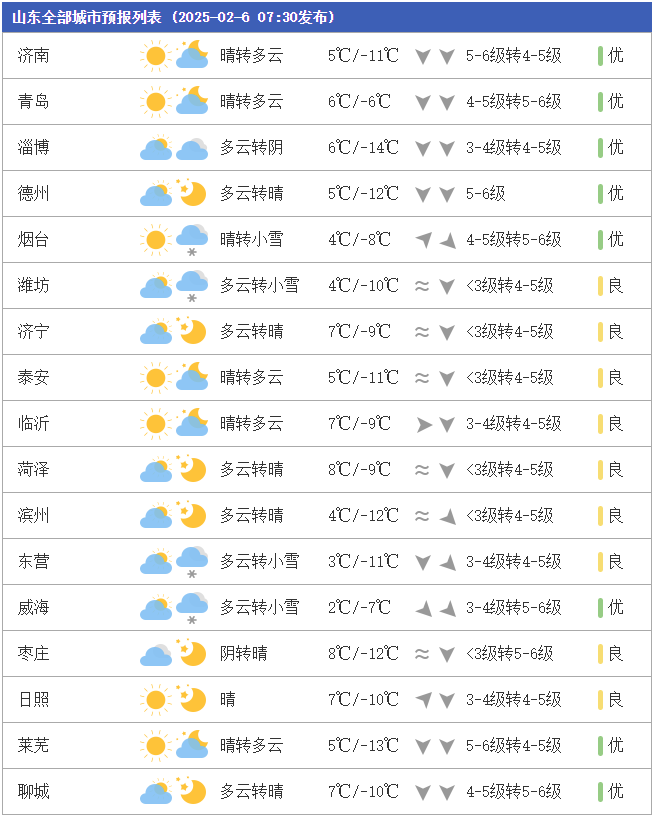
Task: Click the 多云转小雪 weather text for 威海
Action: pos(259,608)
